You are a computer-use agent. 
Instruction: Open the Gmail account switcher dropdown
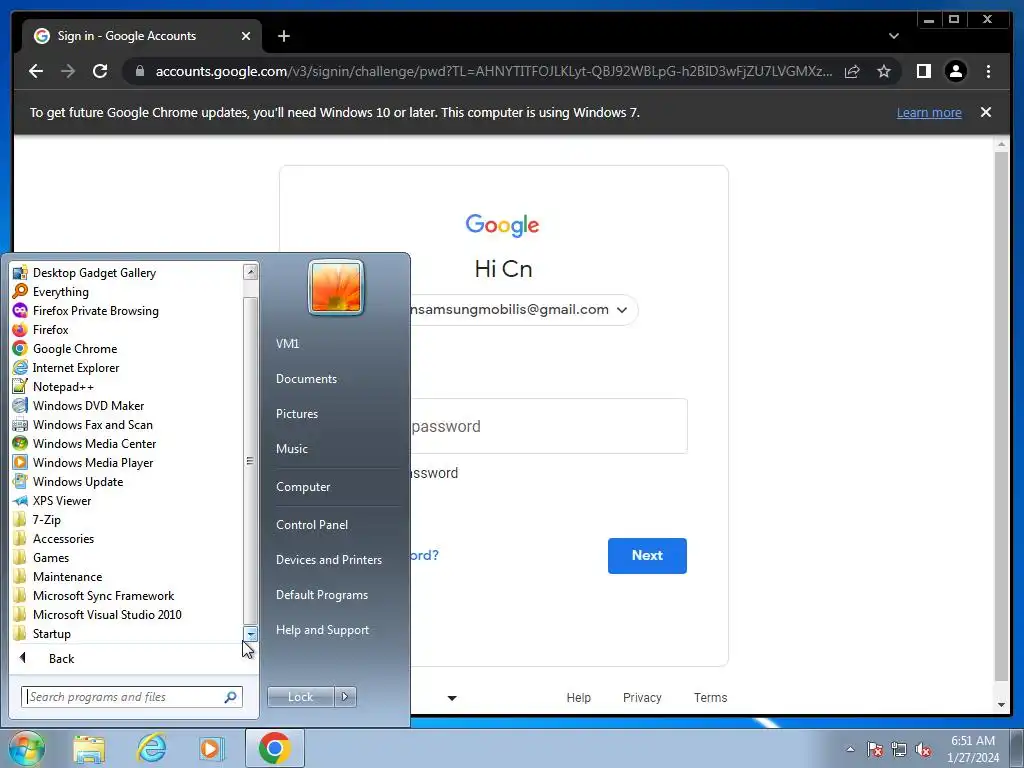coord(622,310)
